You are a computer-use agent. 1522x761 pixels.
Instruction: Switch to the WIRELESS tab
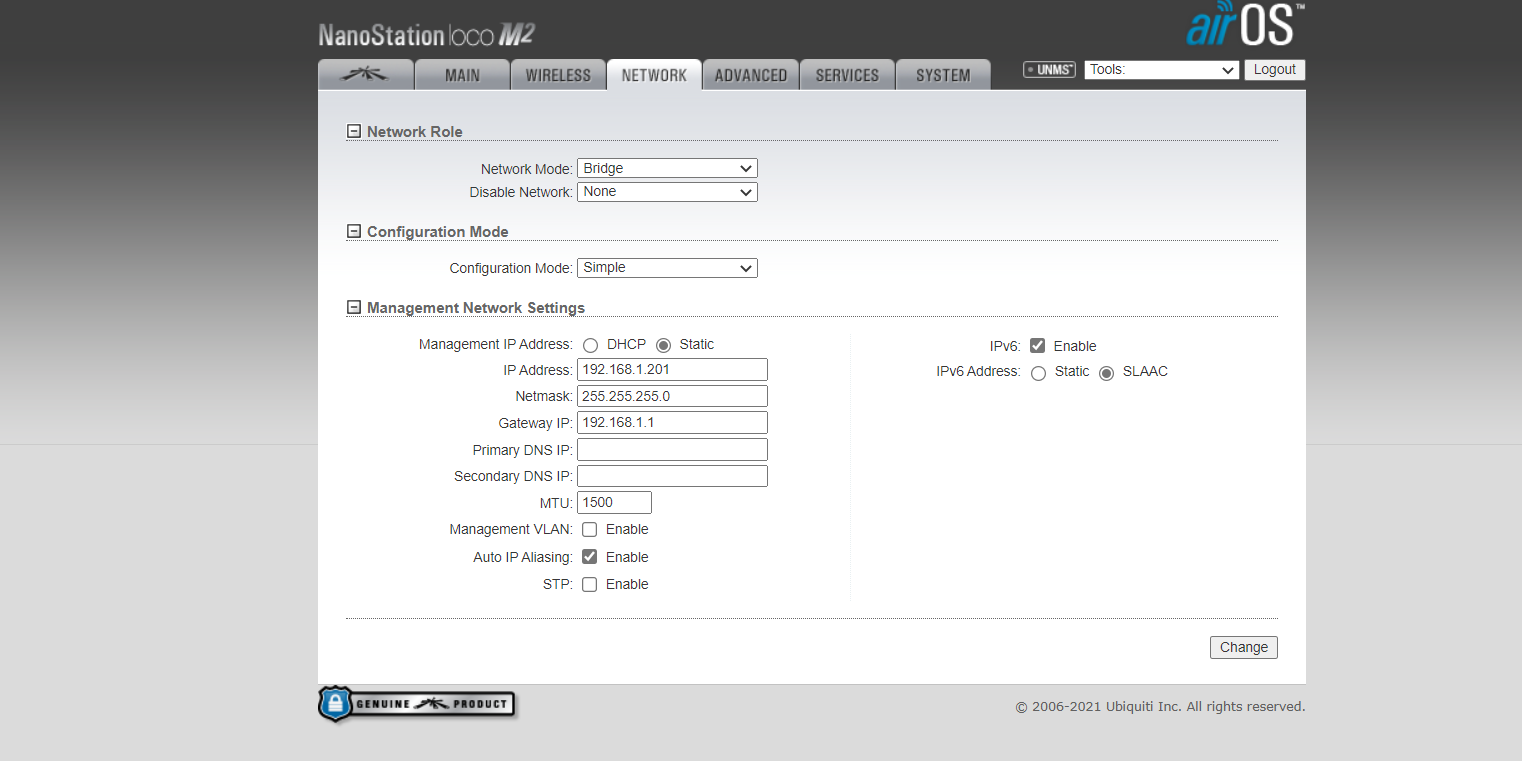point(558,75)
